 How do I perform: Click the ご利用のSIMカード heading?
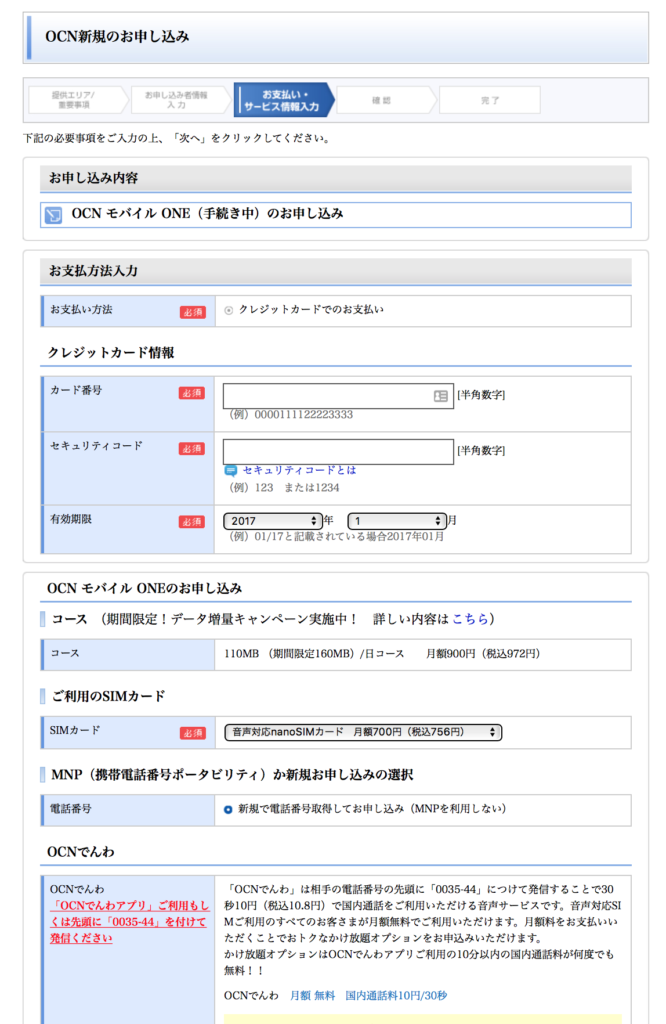(108, 697)
